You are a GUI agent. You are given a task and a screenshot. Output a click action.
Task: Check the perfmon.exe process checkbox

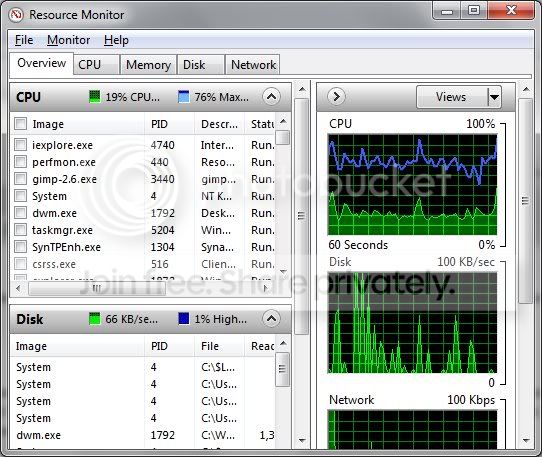[x=20, y=162]
